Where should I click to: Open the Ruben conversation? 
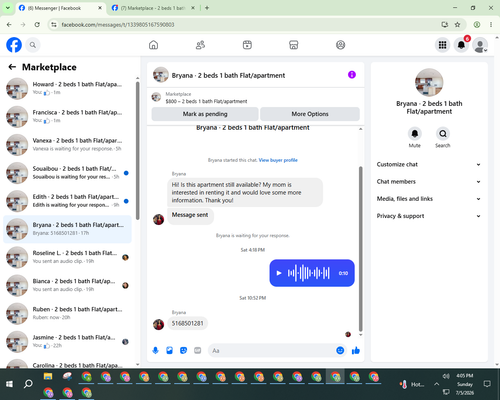[x=67, y=313]
